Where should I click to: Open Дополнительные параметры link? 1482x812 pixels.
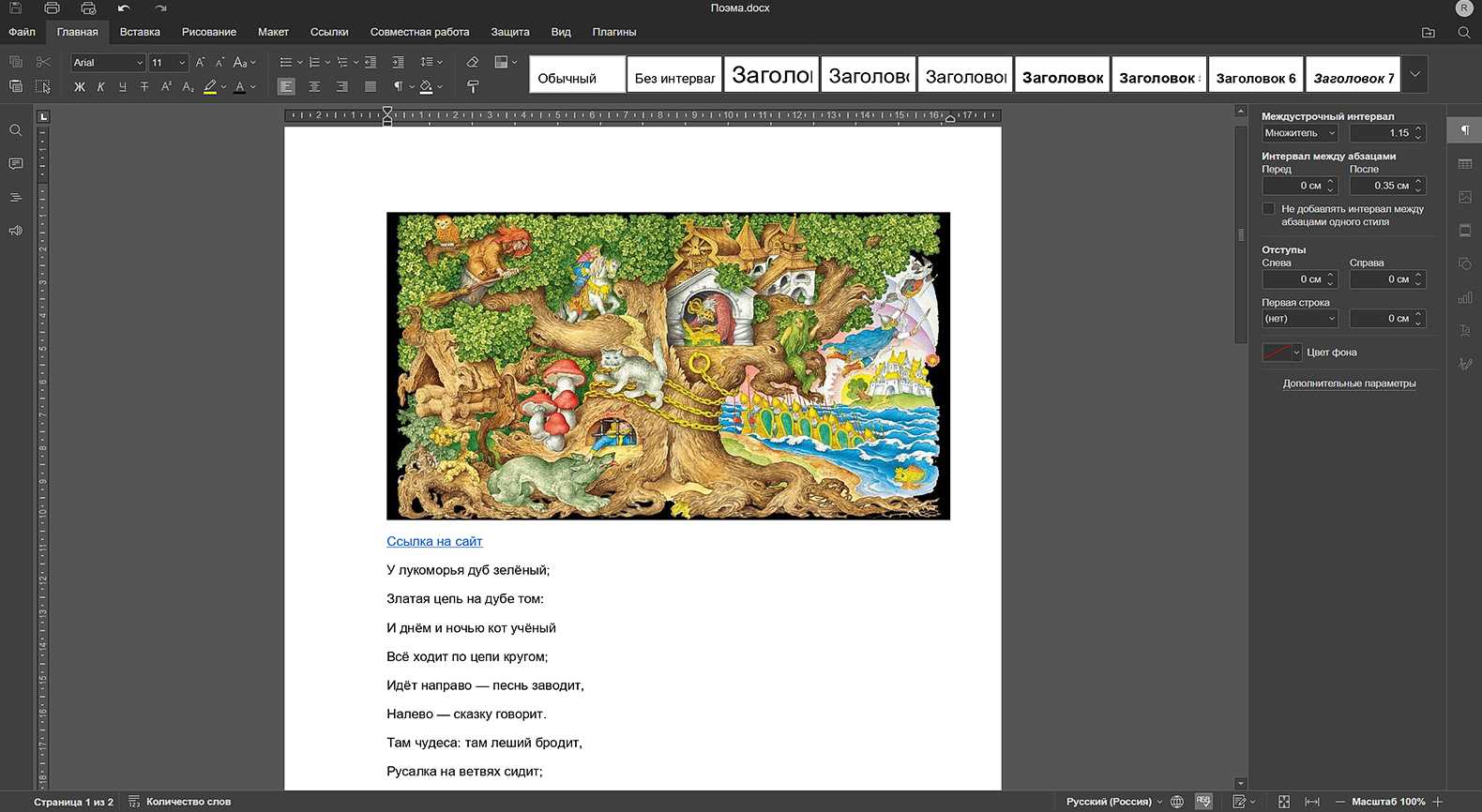1349,383
